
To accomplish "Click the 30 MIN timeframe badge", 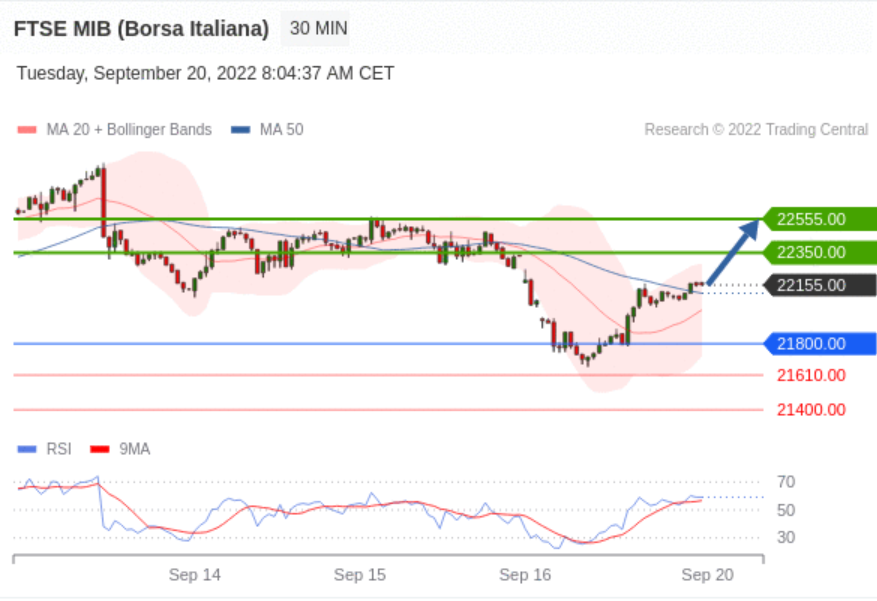I will [315, 28].
